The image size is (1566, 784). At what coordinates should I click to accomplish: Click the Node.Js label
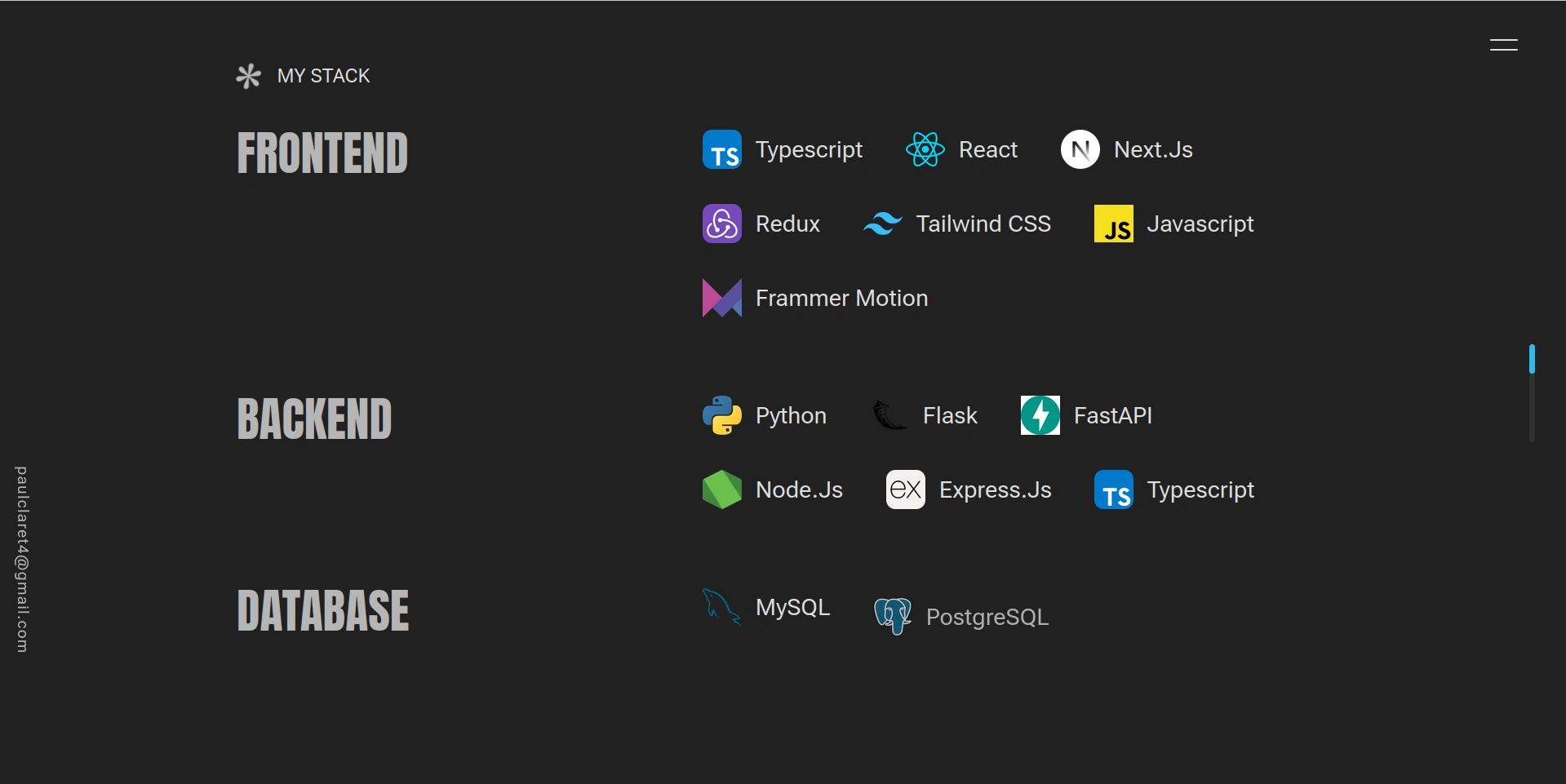click(800, 489)
